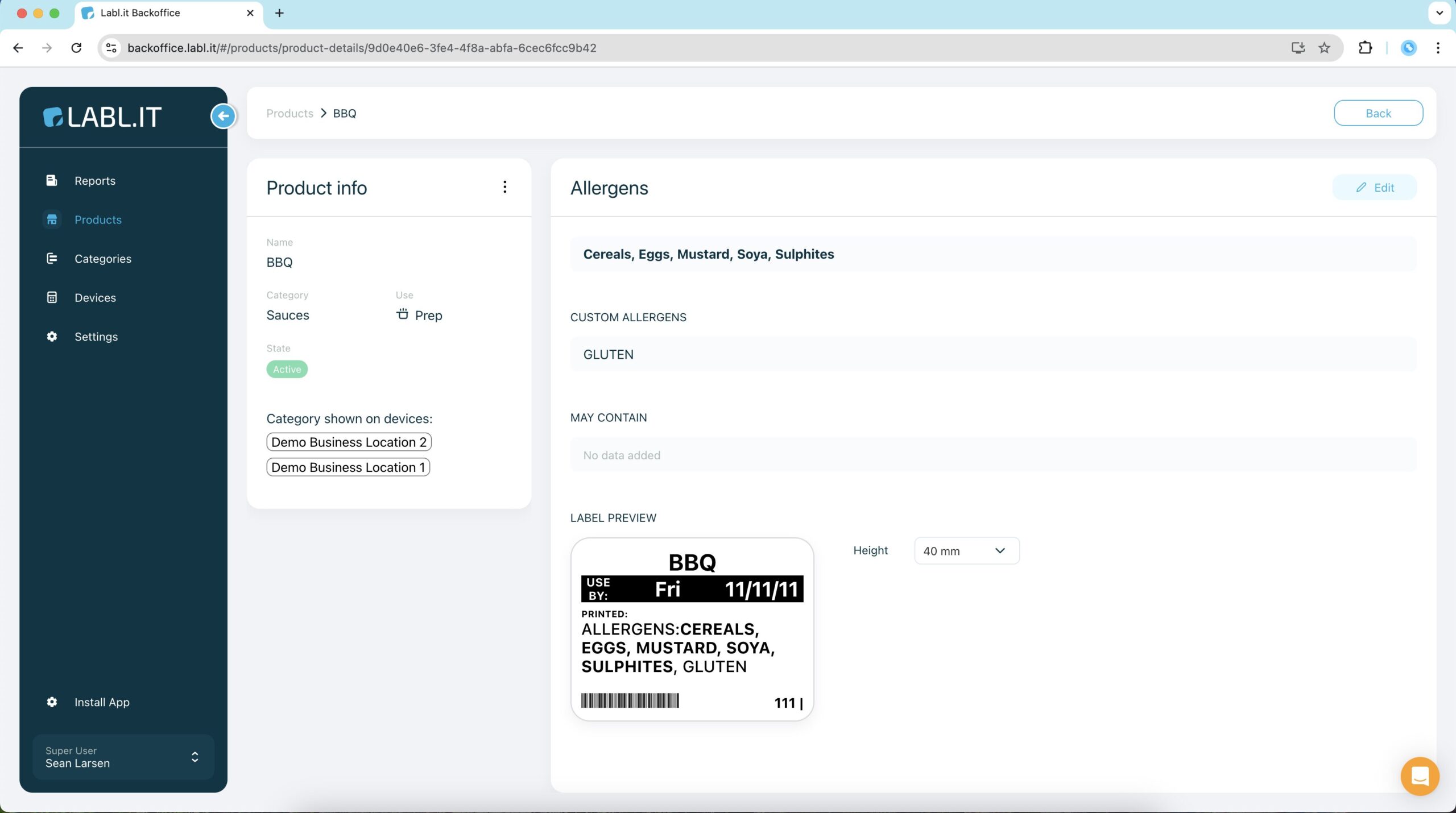
Task: Collapse the sidebar with the arrow button
Action: click(x=223, y=117)
